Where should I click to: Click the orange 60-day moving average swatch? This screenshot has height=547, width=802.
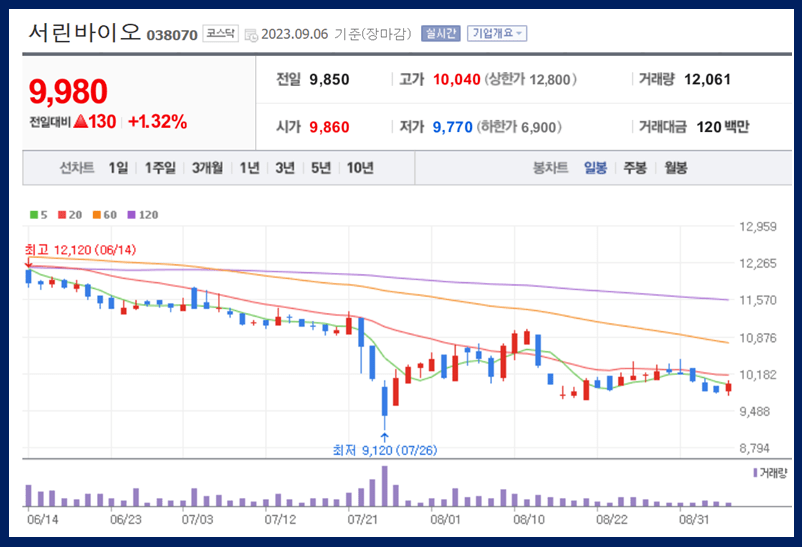pyautogui.click(x=97, y=215)
